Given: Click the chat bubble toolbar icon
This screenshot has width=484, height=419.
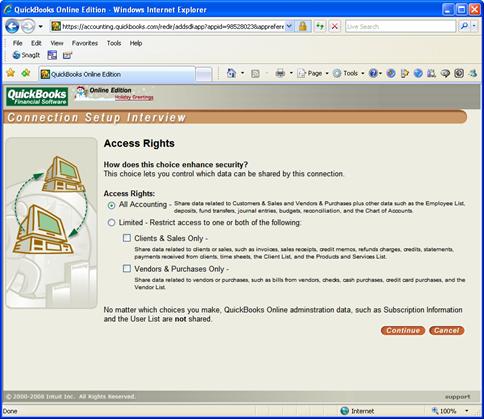Looking at the screenshot, I should (445, 73).
